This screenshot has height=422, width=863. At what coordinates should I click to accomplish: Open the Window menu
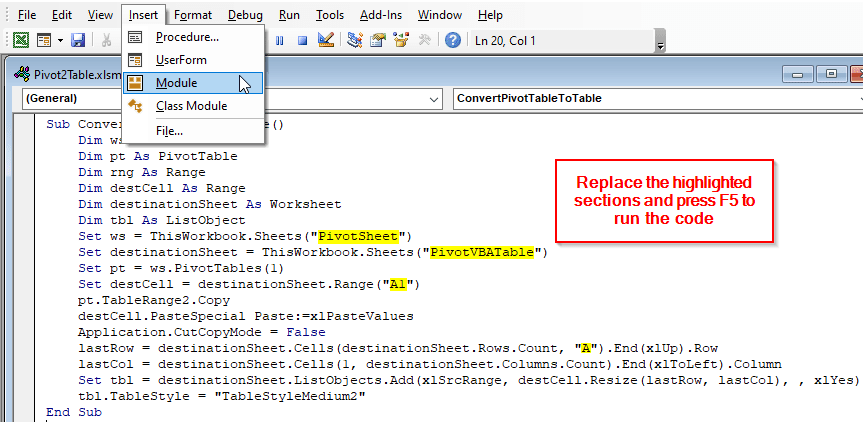[438, 15]
